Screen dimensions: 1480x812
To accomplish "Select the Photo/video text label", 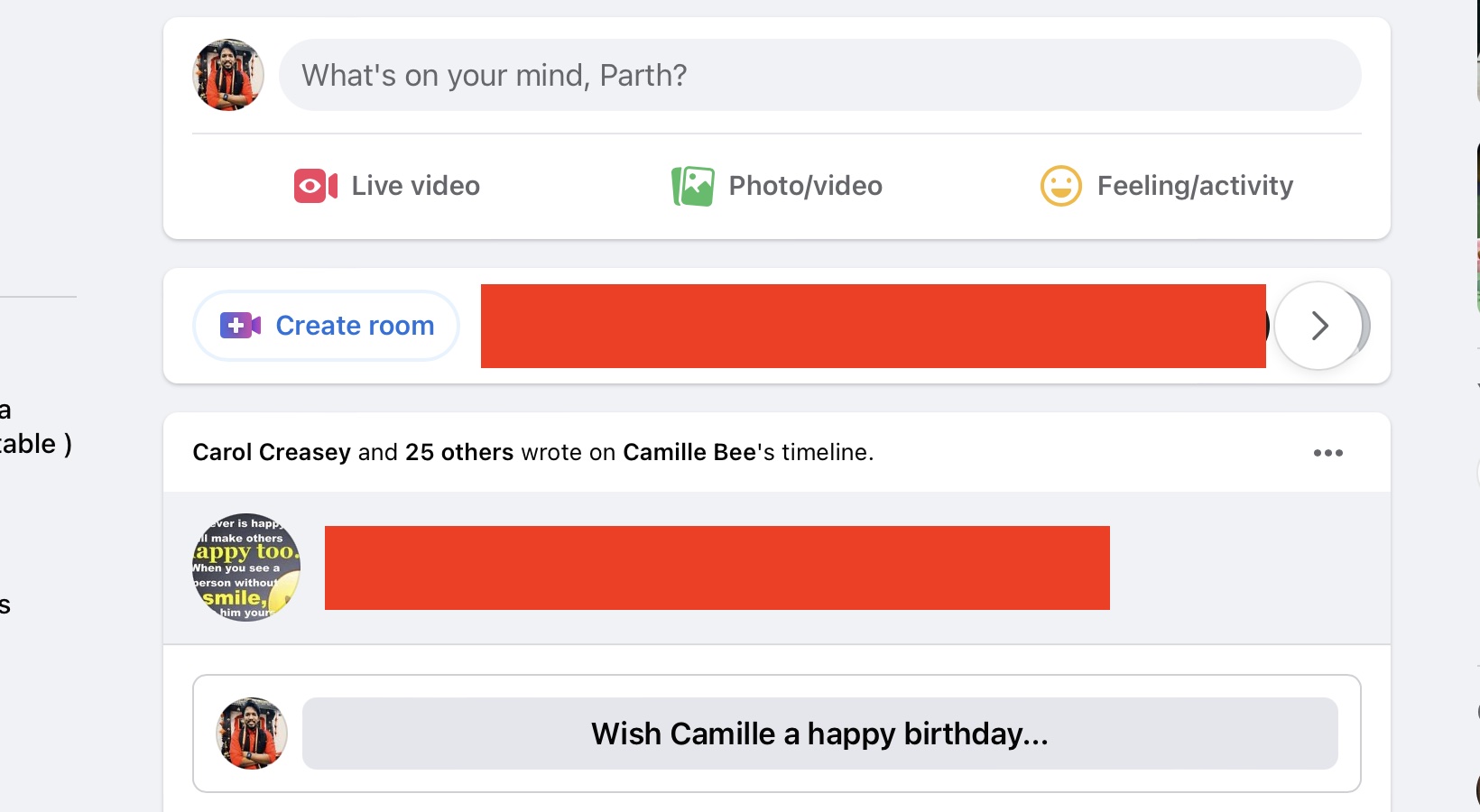I will click(805, 186).
